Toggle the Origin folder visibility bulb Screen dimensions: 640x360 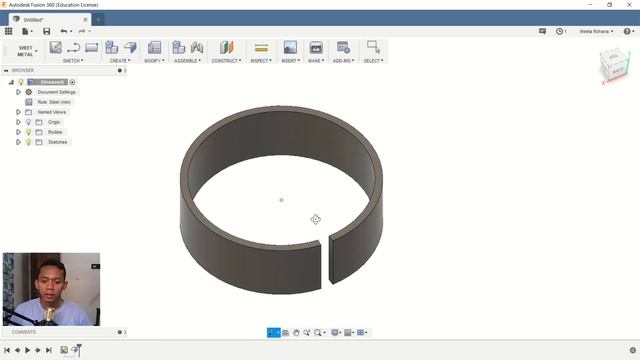point(28,122)
